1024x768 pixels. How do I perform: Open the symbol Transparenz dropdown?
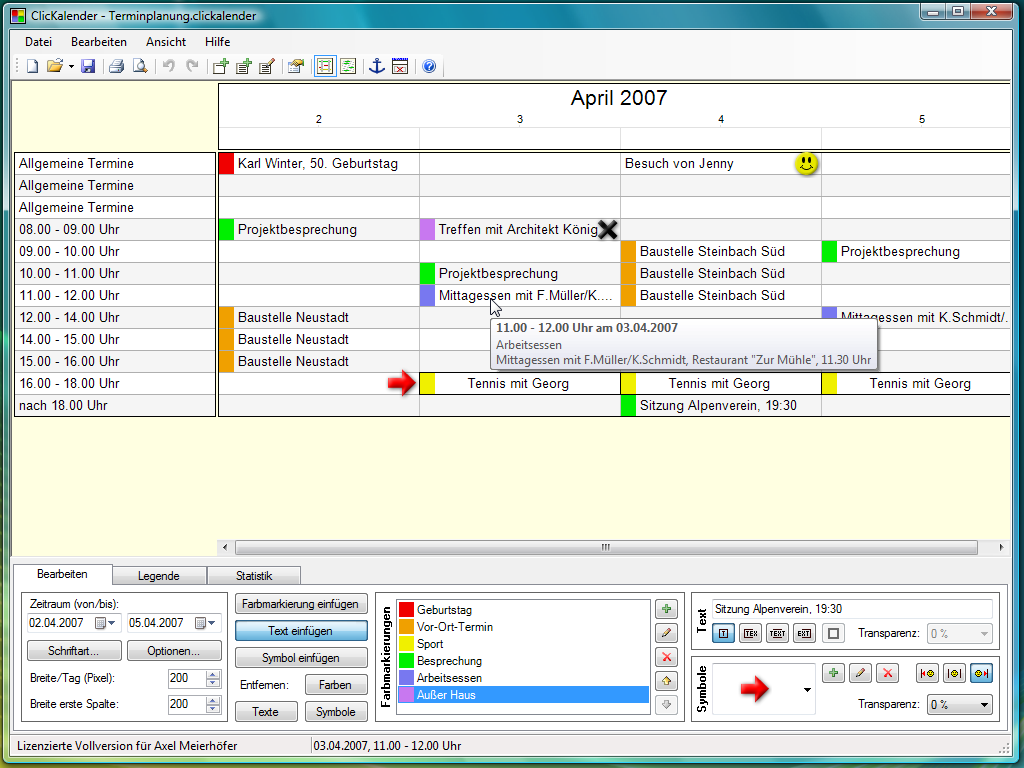pos(959,705)
